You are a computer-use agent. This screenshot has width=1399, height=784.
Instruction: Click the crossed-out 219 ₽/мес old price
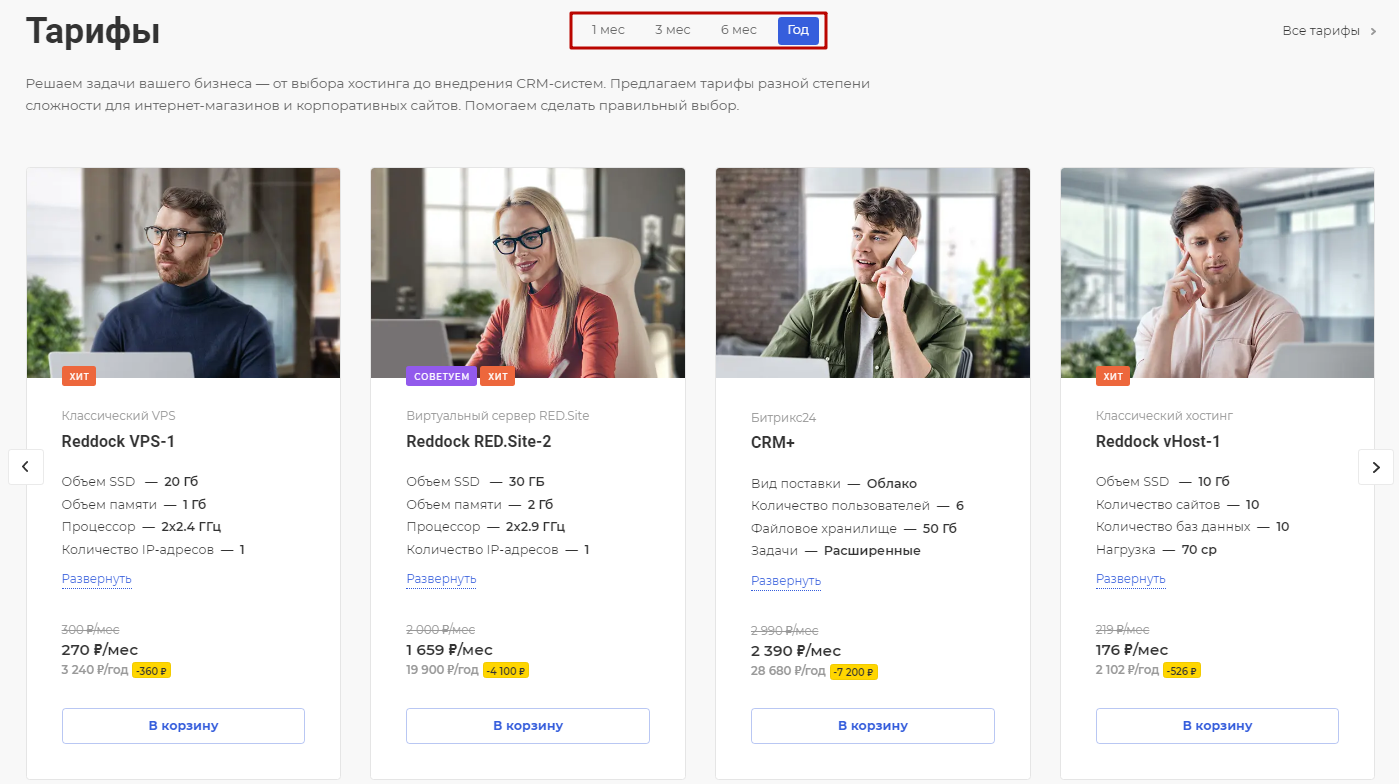(x=1124, y=630)
